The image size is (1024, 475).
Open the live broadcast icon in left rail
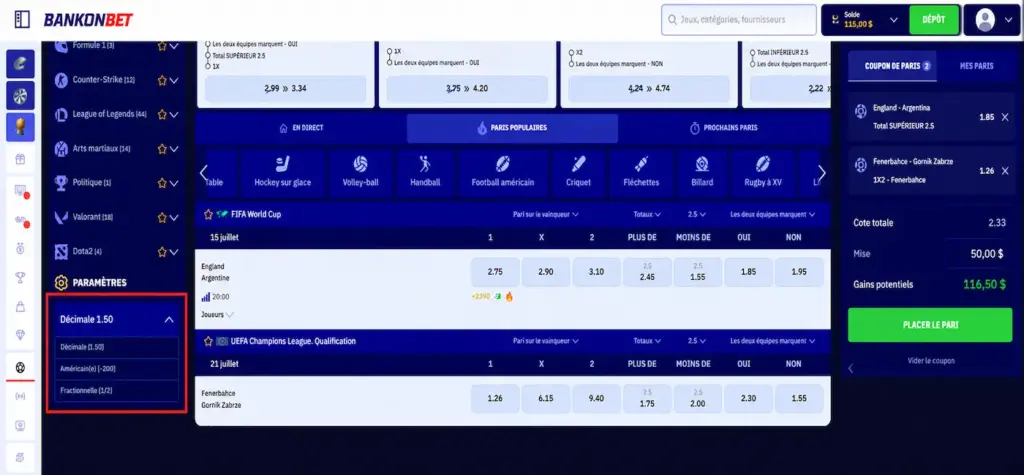pos(20,397)
